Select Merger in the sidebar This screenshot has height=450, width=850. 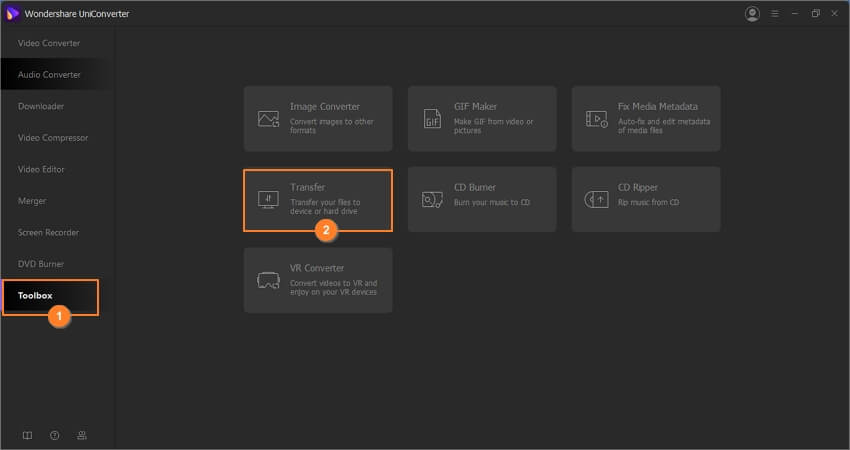pyautogui.click(x=31, y=201)
